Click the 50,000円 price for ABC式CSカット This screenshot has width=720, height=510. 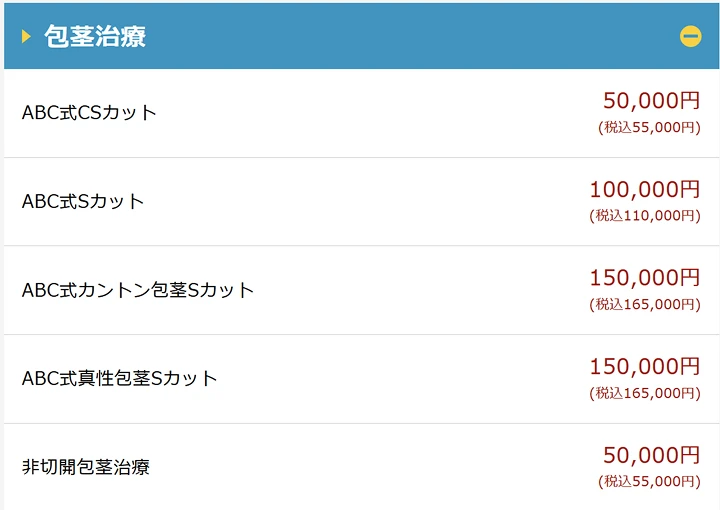[x=651, y=100]
